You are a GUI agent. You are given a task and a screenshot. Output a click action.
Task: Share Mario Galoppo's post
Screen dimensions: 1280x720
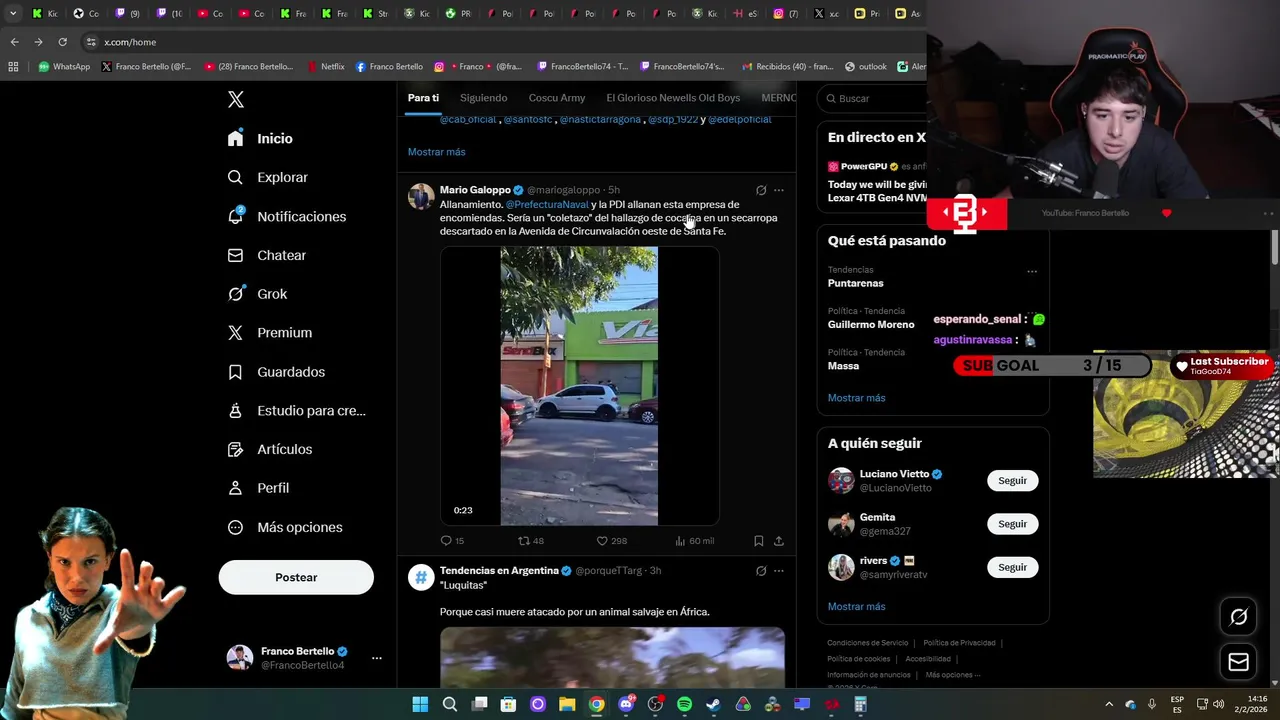tap(779, 541)
